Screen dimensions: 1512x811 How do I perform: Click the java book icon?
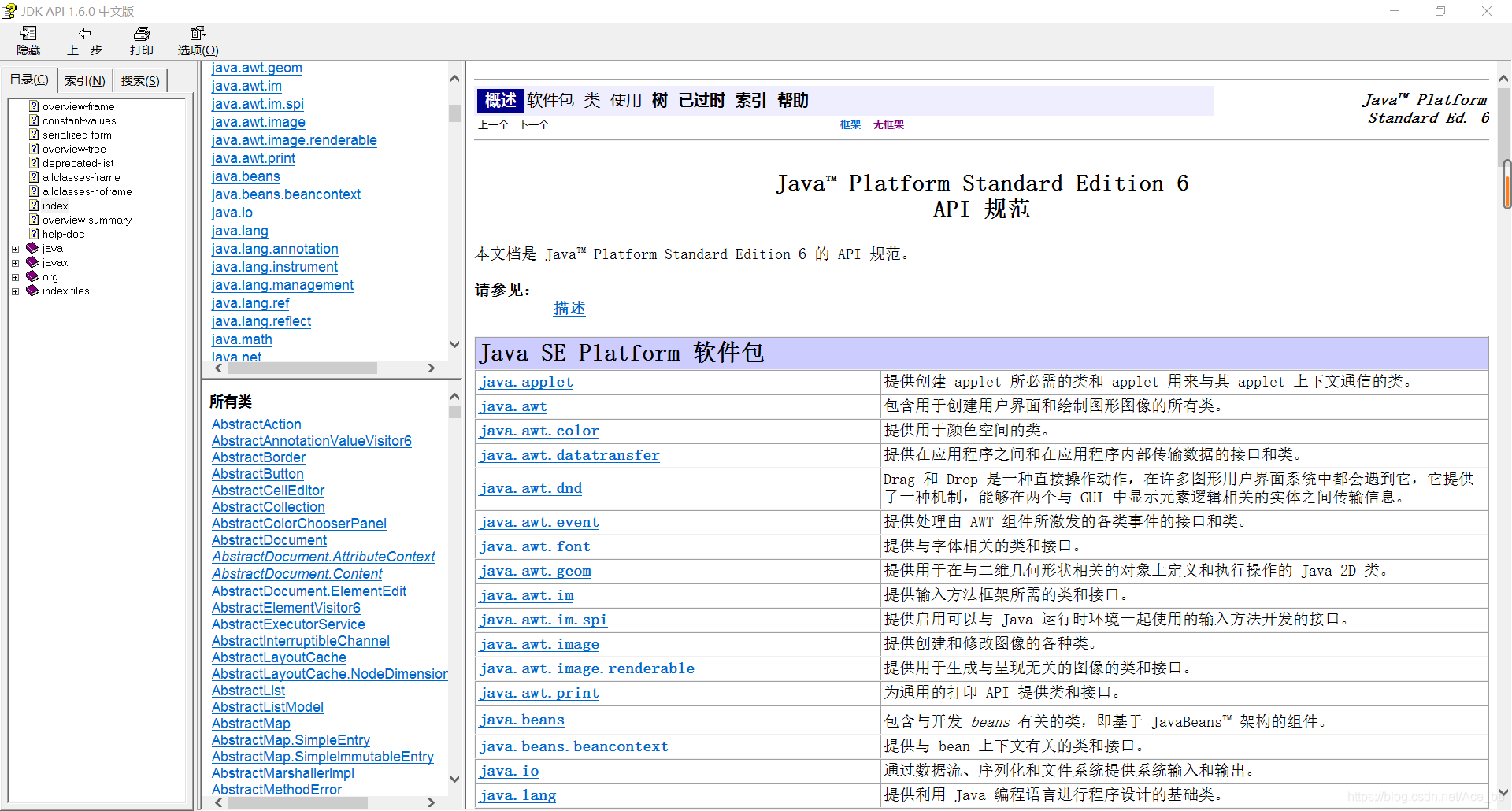pos(32,248)
